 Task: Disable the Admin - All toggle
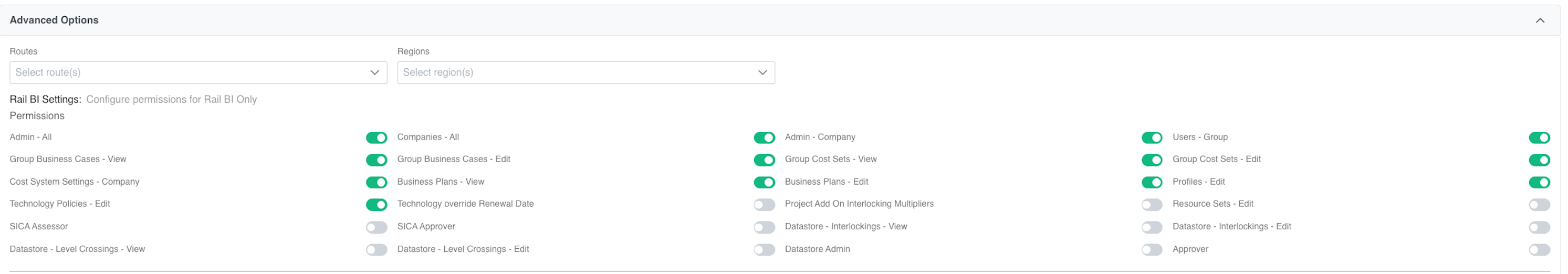pyautogui.click(x=376, y=138)
